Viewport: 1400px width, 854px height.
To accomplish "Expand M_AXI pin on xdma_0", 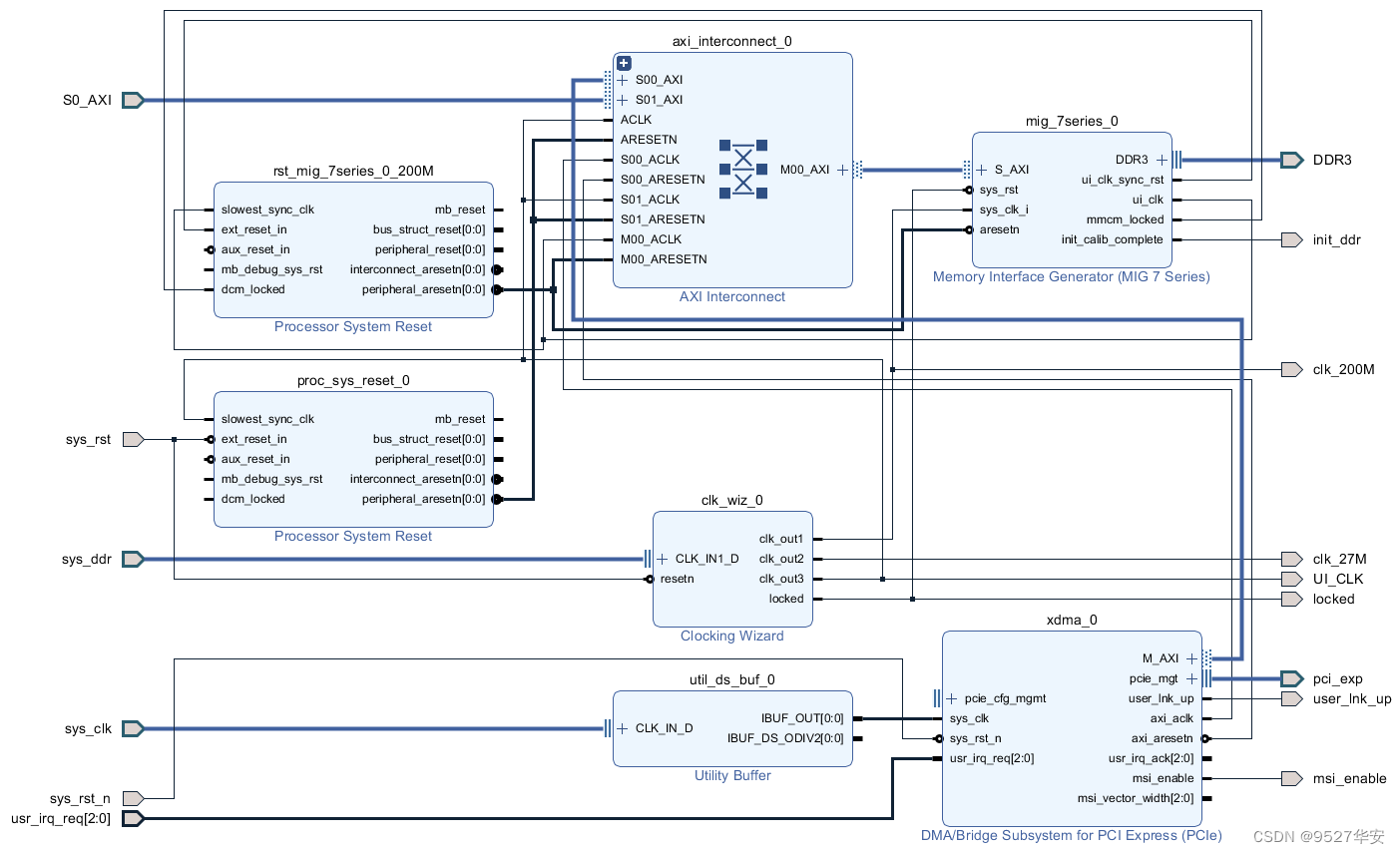I will tap(1191, 658).
